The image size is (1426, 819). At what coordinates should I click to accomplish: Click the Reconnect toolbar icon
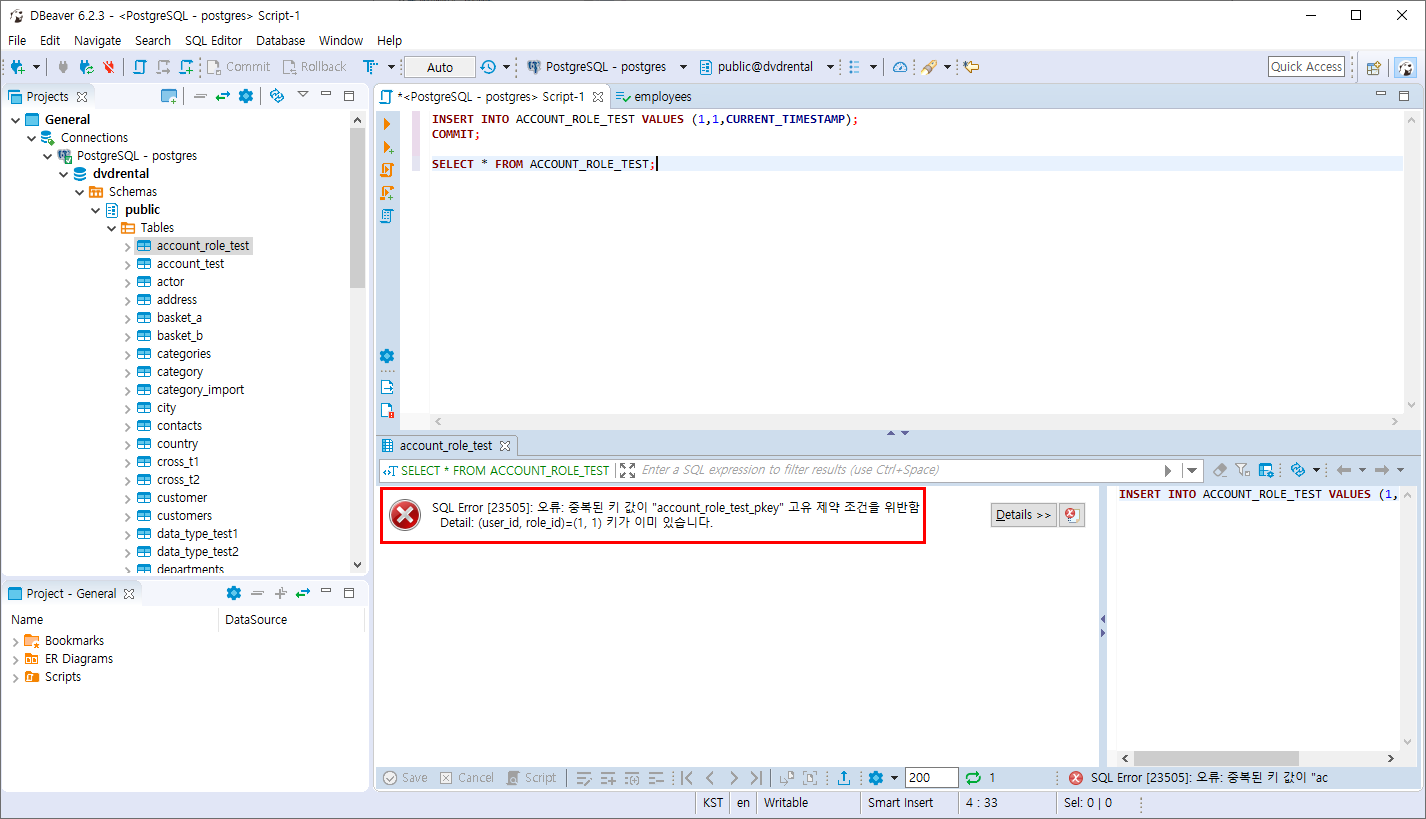86,67
